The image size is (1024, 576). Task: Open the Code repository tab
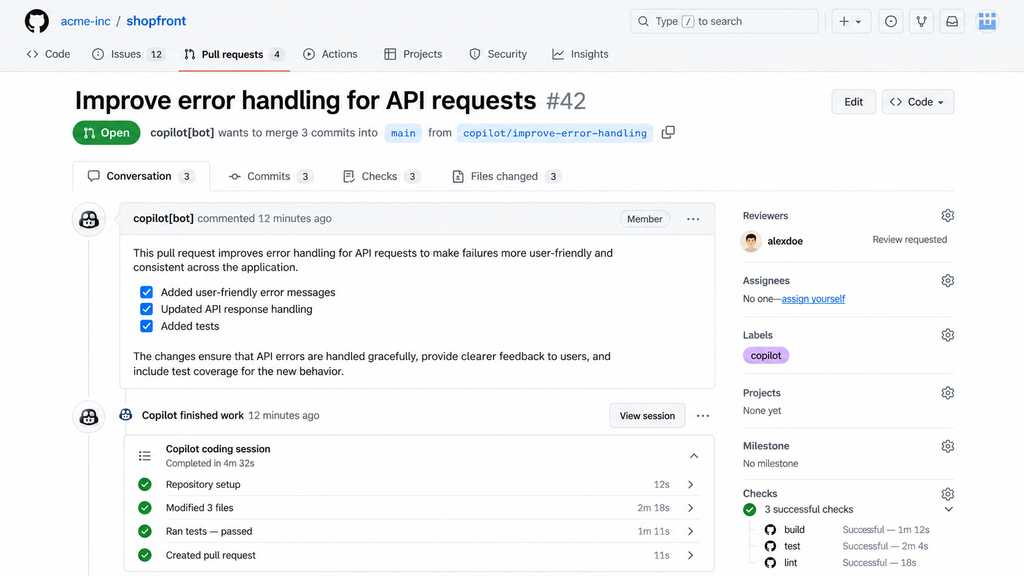[48, 54]
